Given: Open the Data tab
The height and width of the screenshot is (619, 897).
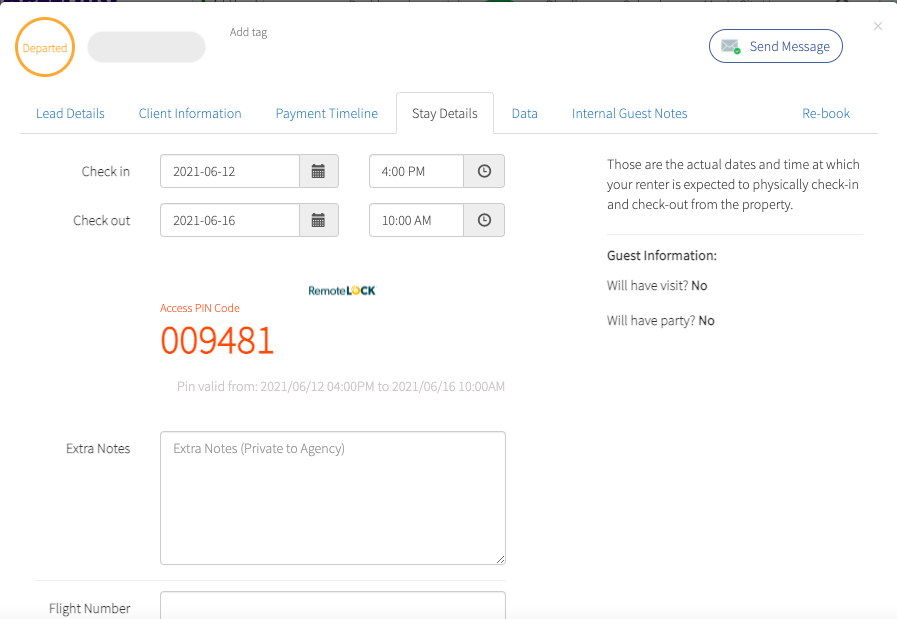Looking at the screenshot, I should tap(524, 113).
